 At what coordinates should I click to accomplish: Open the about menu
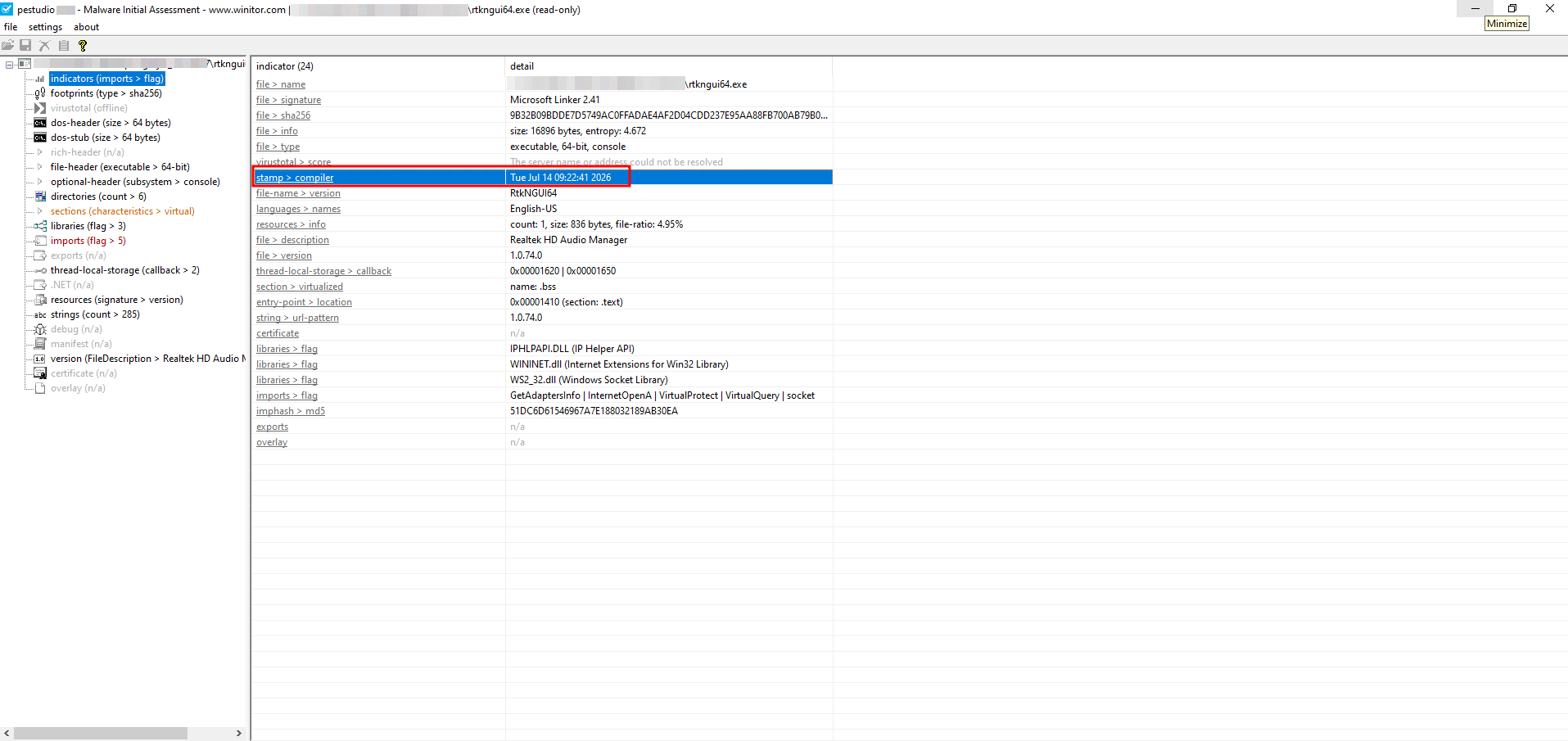pyautogui.click(x=86, y=27)
